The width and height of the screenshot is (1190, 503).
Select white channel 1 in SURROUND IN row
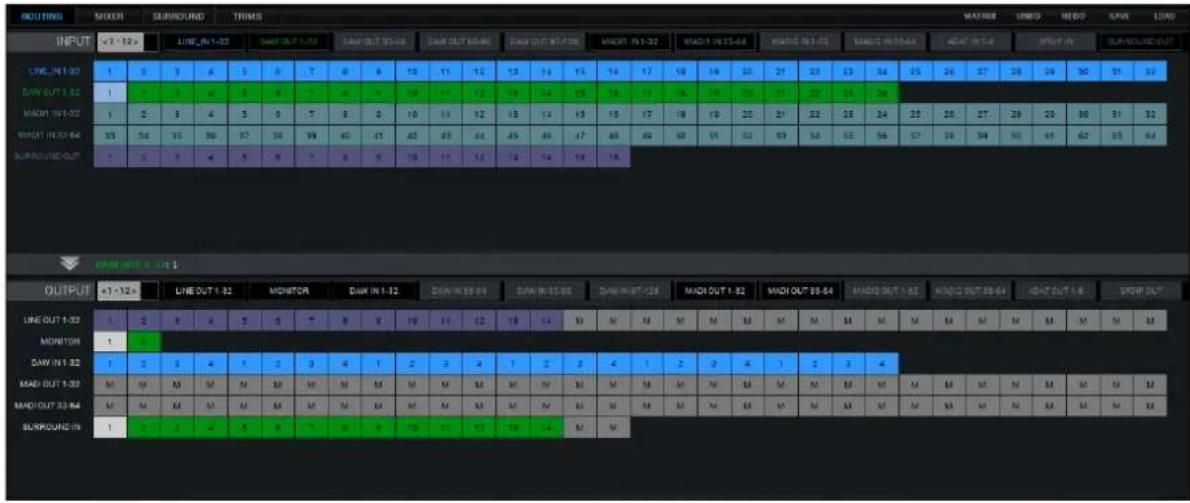[111, 429]
